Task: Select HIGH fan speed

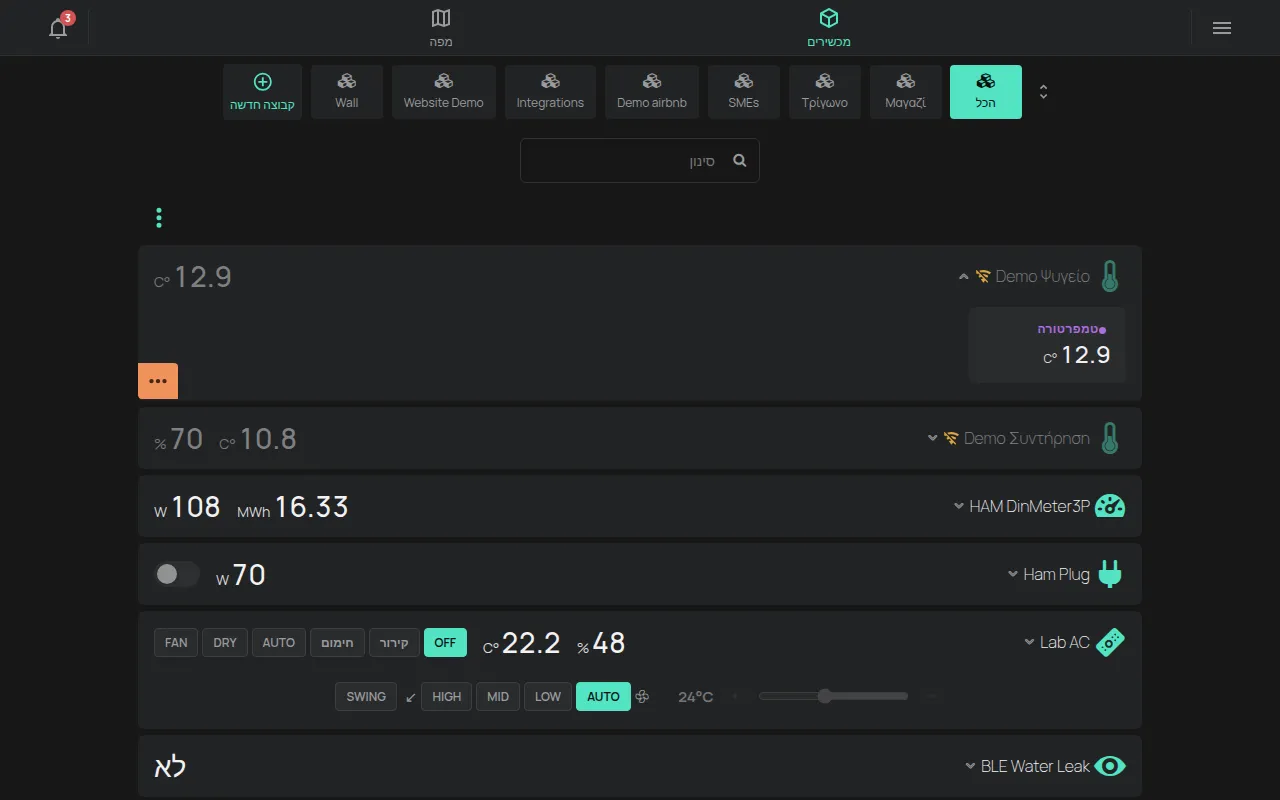Action: 447,697
